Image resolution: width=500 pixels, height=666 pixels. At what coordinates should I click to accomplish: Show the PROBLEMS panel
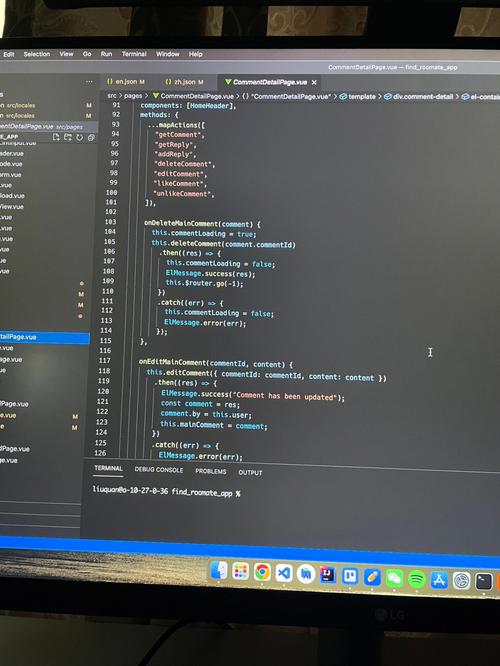pos(211,471)
